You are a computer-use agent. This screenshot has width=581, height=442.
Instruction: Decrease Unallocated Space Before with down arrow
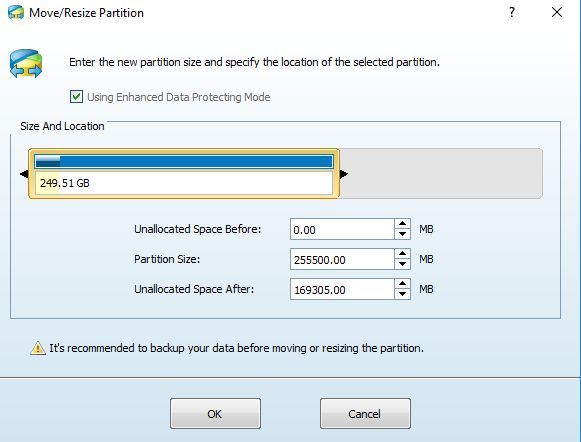[402, 234]
